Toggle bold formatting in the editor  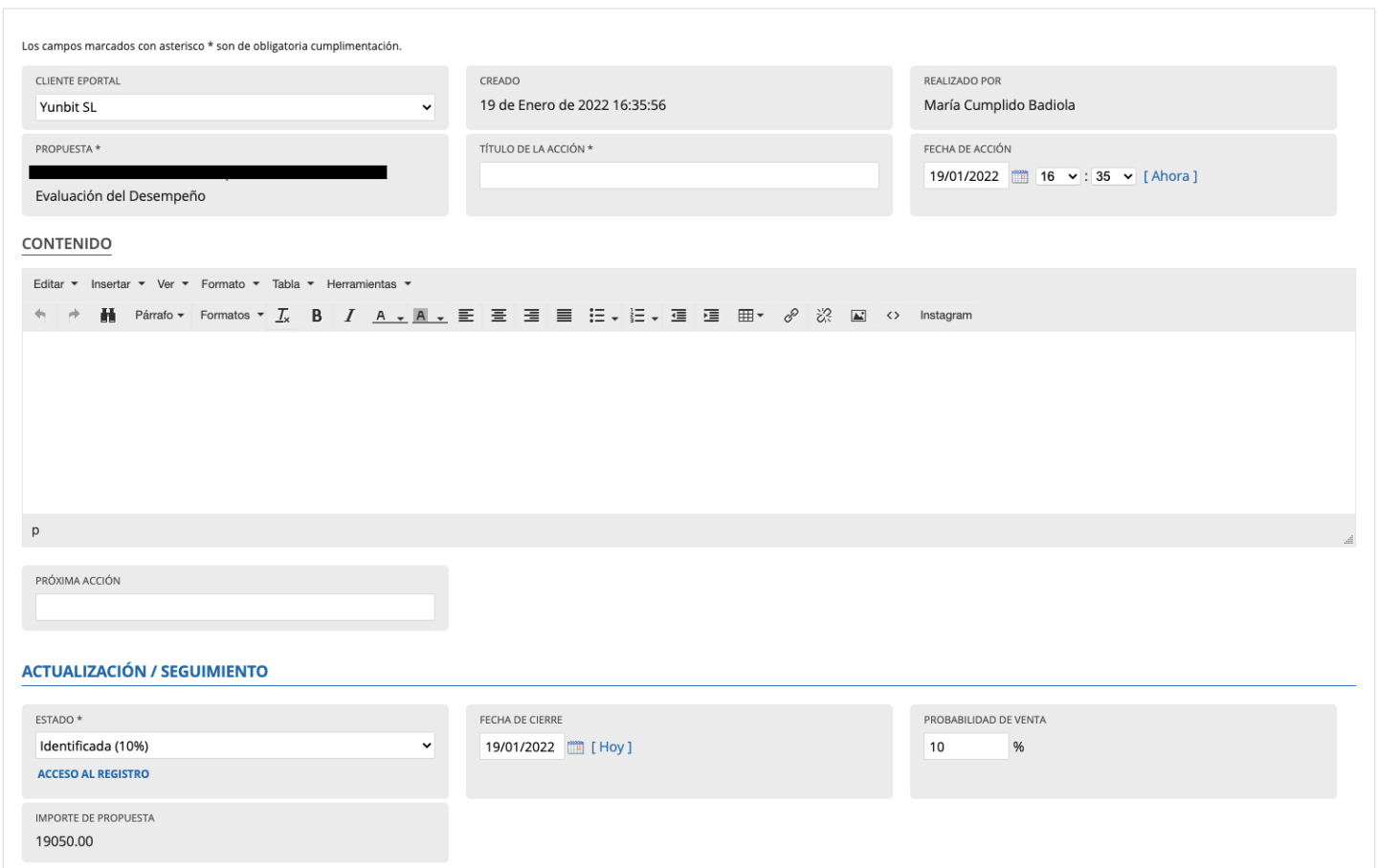[x=317, y=315]
